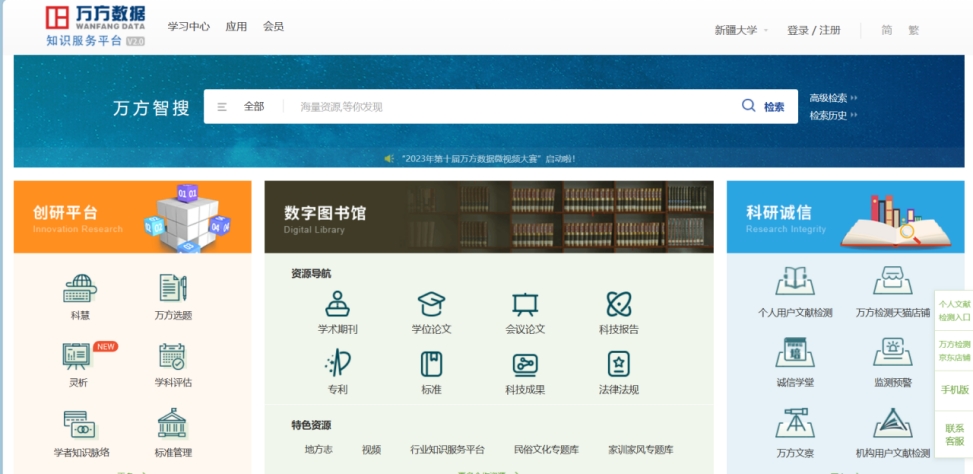Image resolution: width=973 pixels, height=474 pixels.
Task: Expand the 新疆大学 institution dropdown
Action: click(742, 30)
